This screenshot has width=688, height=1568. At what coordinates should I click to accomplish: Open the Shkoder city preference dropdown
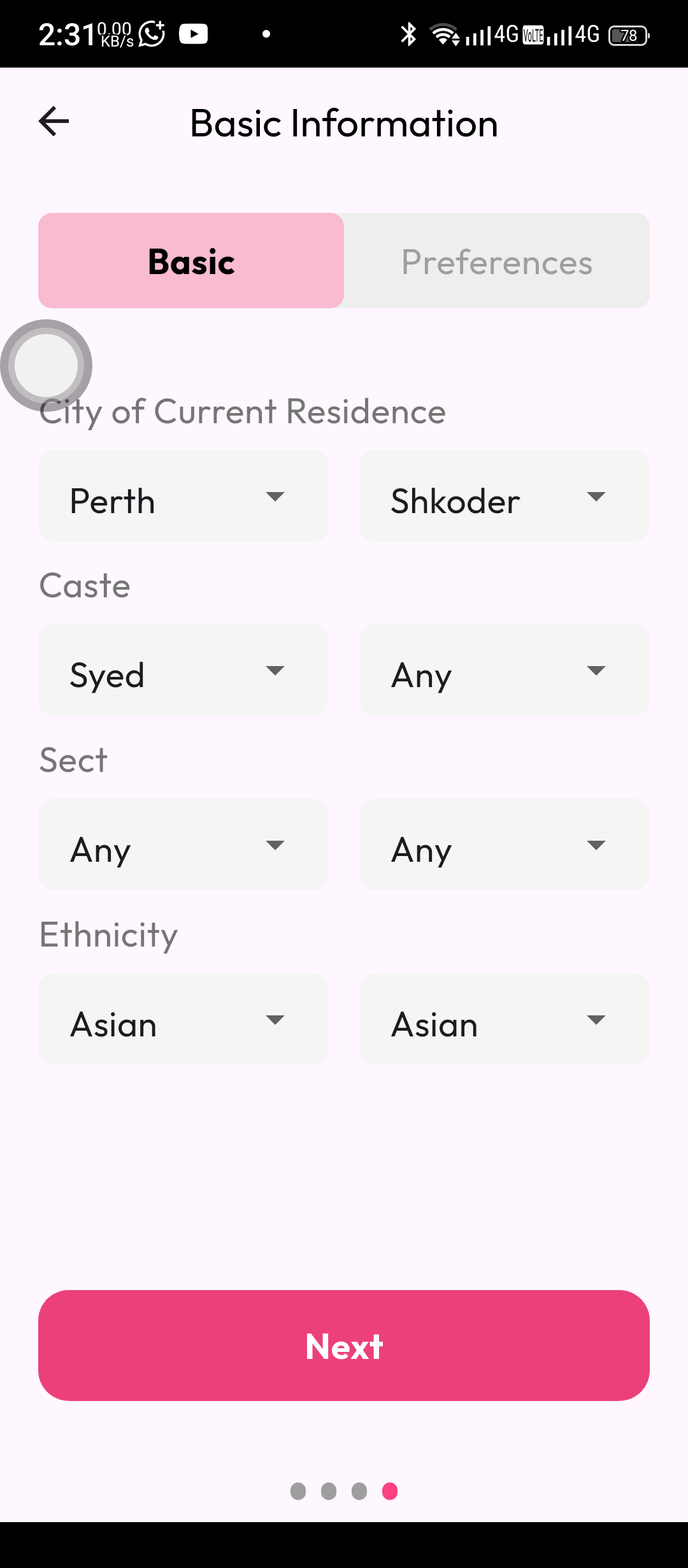505,496
